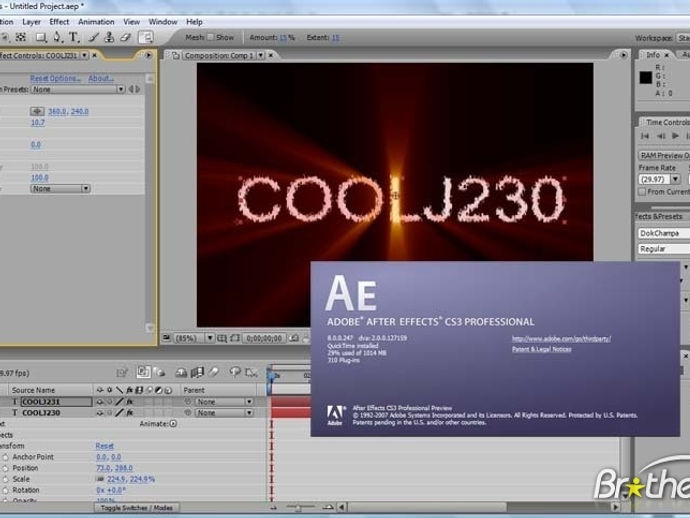The width and height of the screenshot is (690, 518).
Task: Open the Window menu
Action: pyautogui.click(x=163, y=22)
